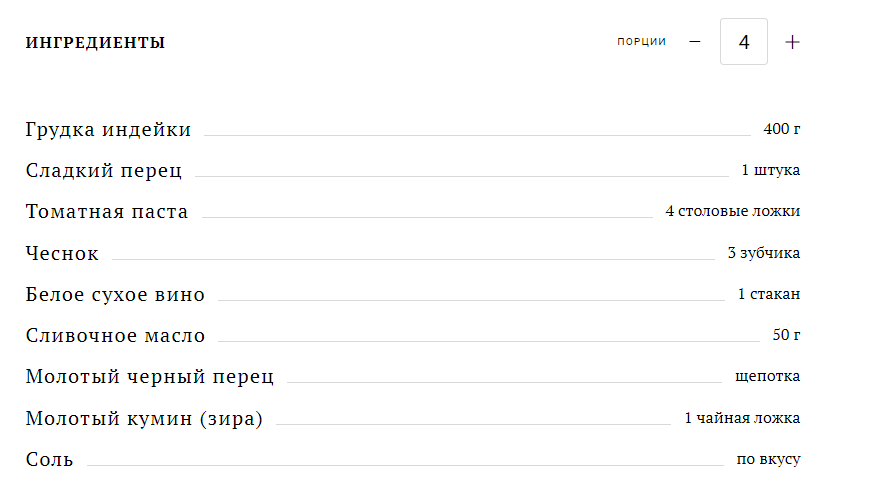Select the «Белое сухое вино» ingredient
The image size is (895, 499).
115,295
